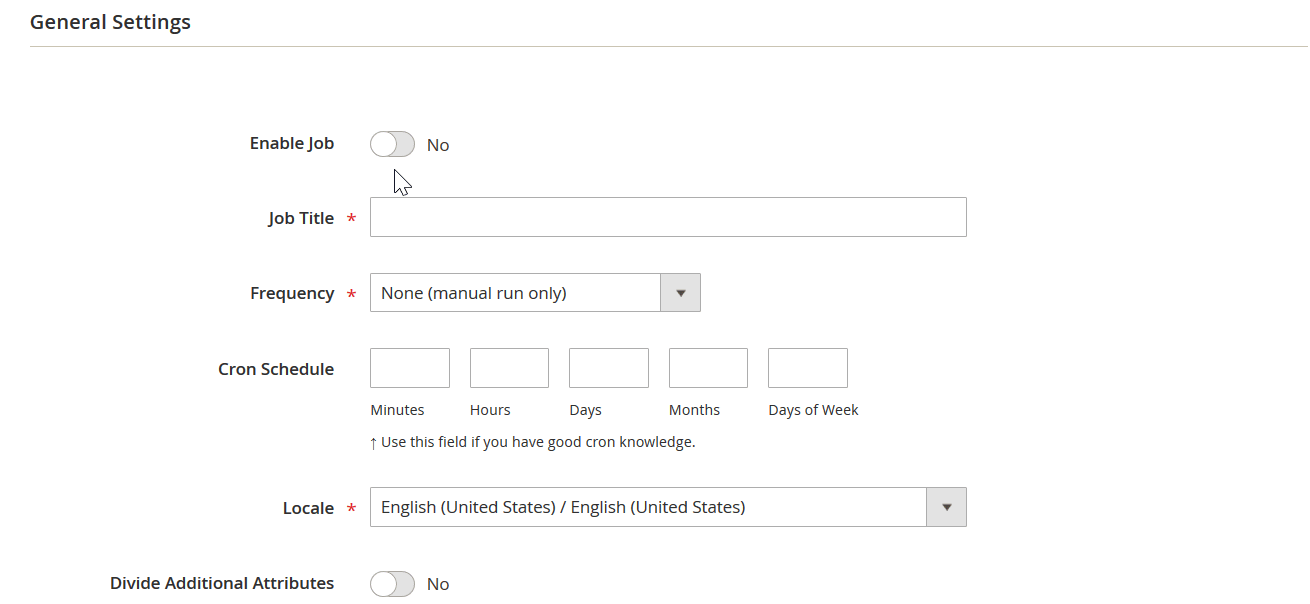Image resolution: width=1310 pixels, height=604 pixels.
Task: Toggle the Divide Additional Attributes switch
Action: coord(392,584)
